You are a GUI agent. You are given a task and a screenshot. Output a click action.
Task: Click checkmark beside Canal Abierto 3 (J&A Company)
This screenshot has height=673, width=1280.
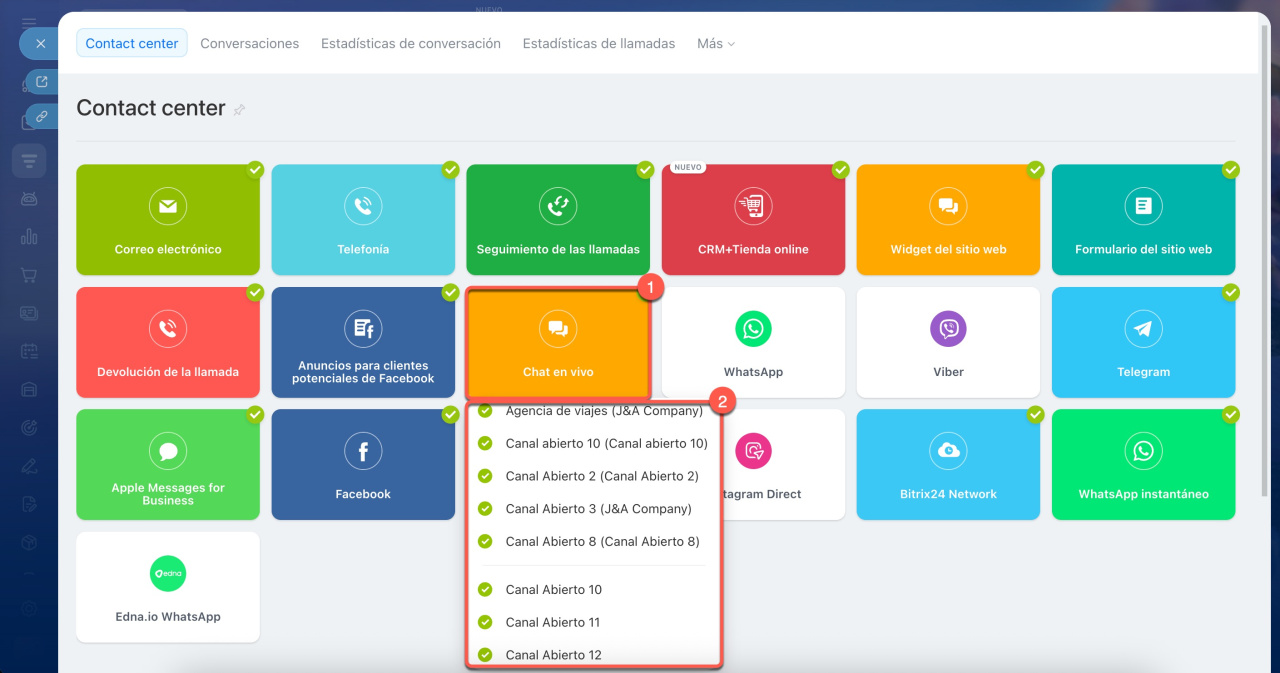[486, 509]
